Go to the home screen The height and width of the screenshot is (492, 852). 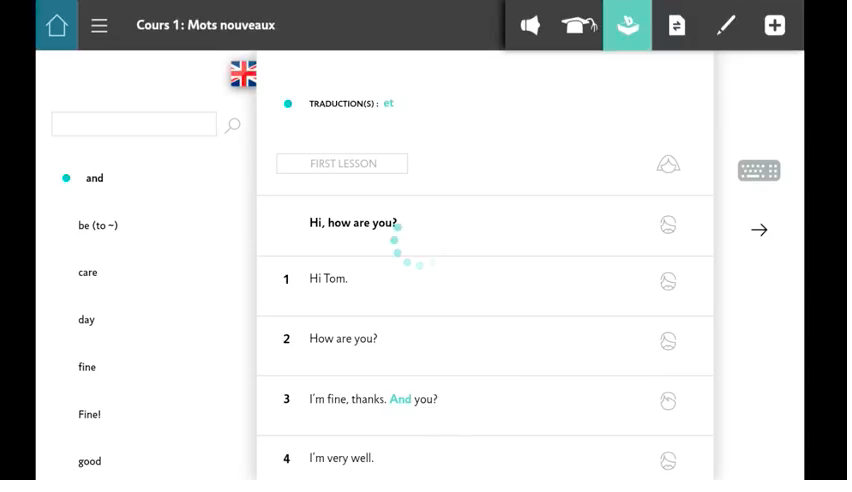pyautogui.click(x=56, y=25)
